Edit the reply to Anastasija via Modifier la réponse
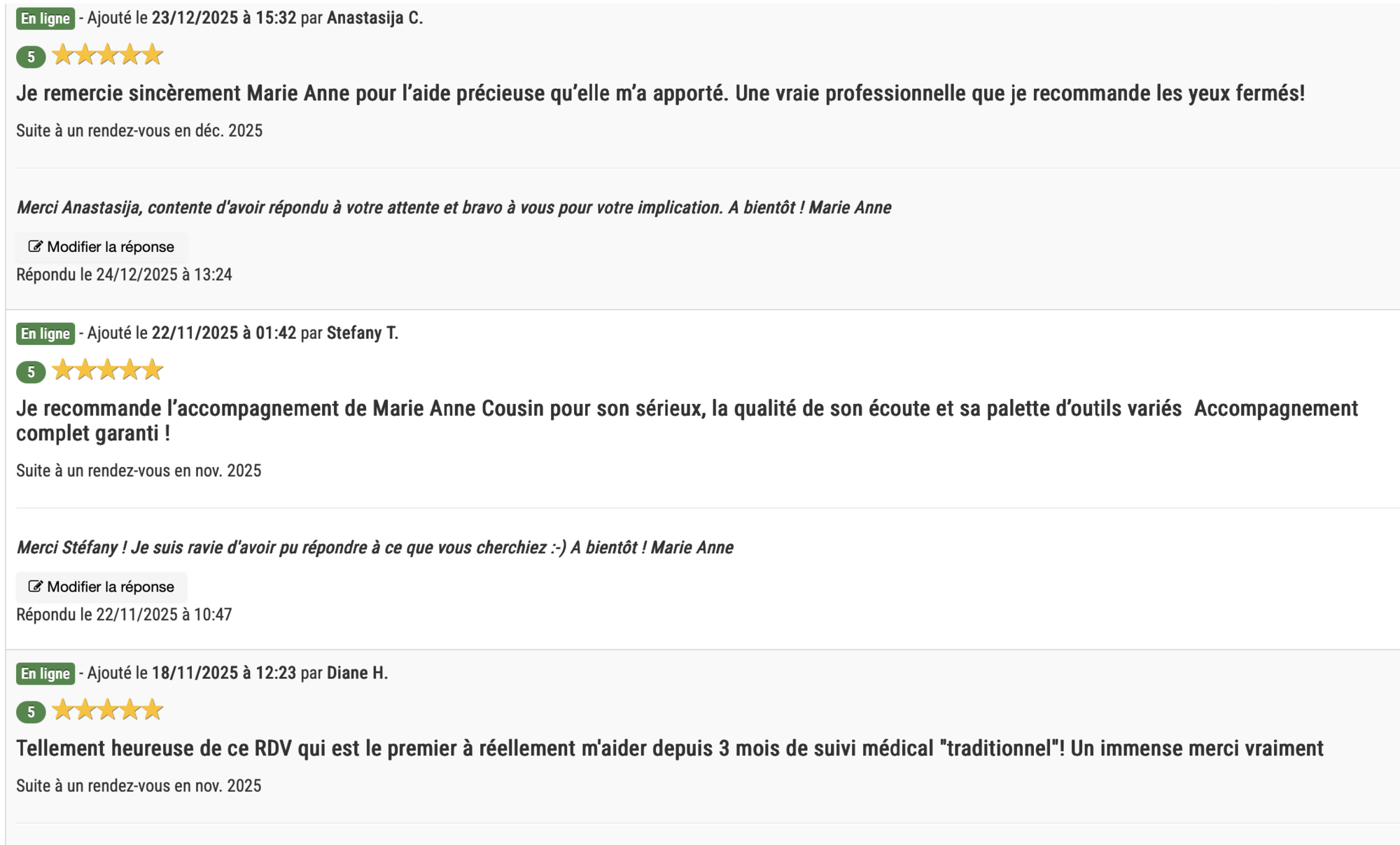This screenshot has width=1400, height=845. click(101, 246)
